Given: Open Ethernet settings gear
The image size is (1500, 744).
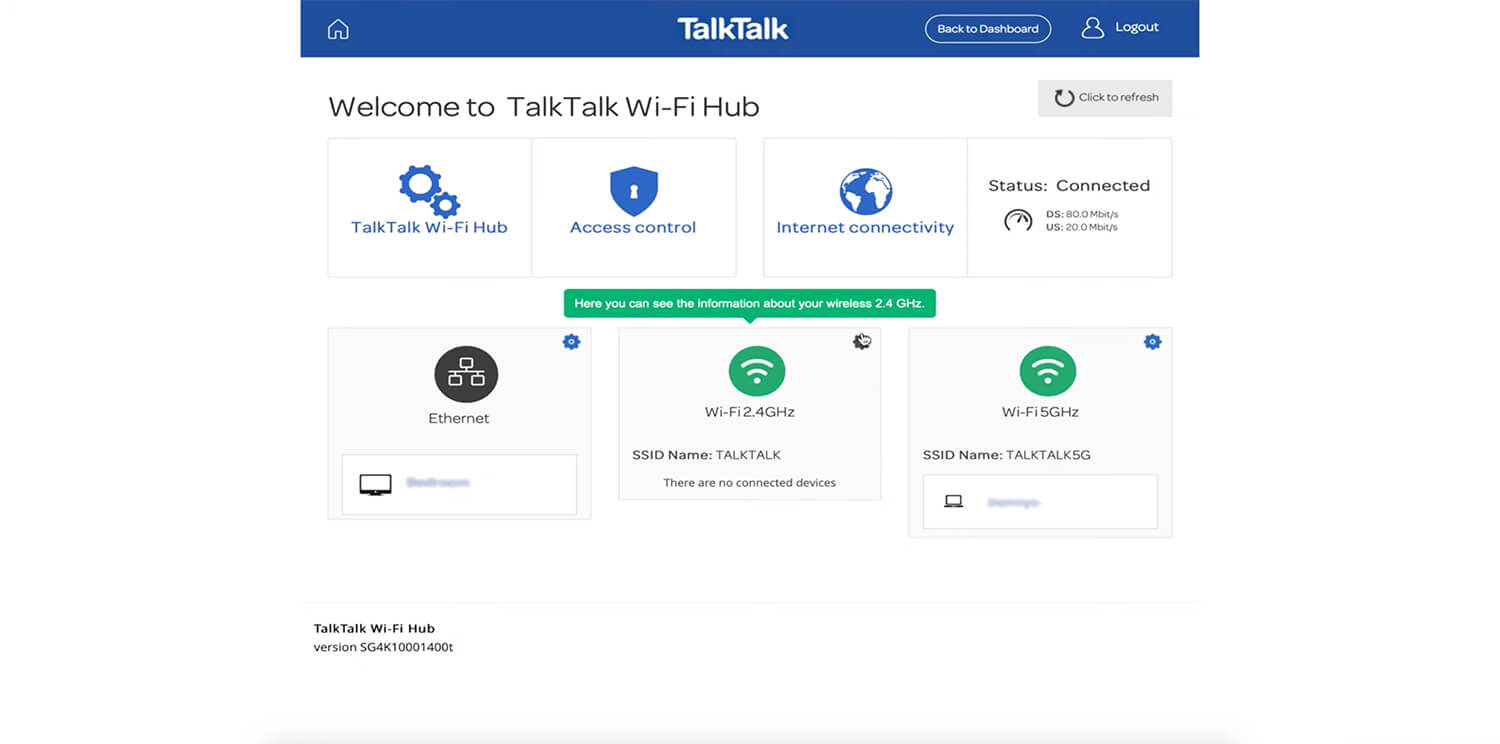Looking at the screenshot, I should (571, 342).
